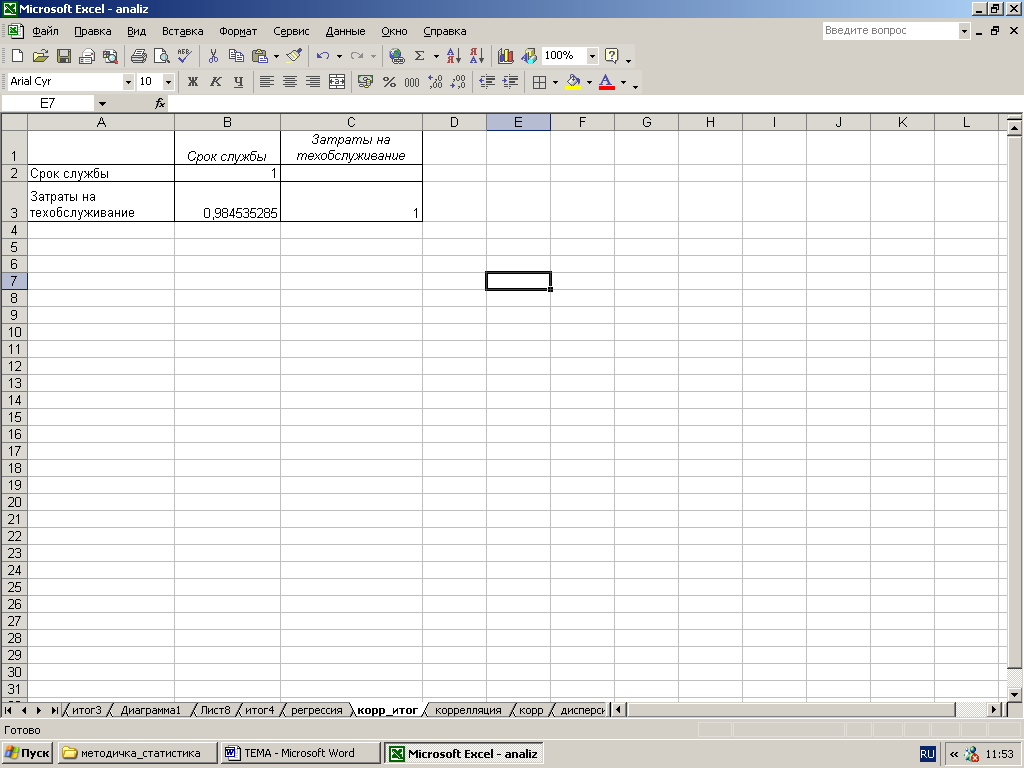Click the fx Insert Function button
Screen dimensions: 1024x768
tap(160, 103)
